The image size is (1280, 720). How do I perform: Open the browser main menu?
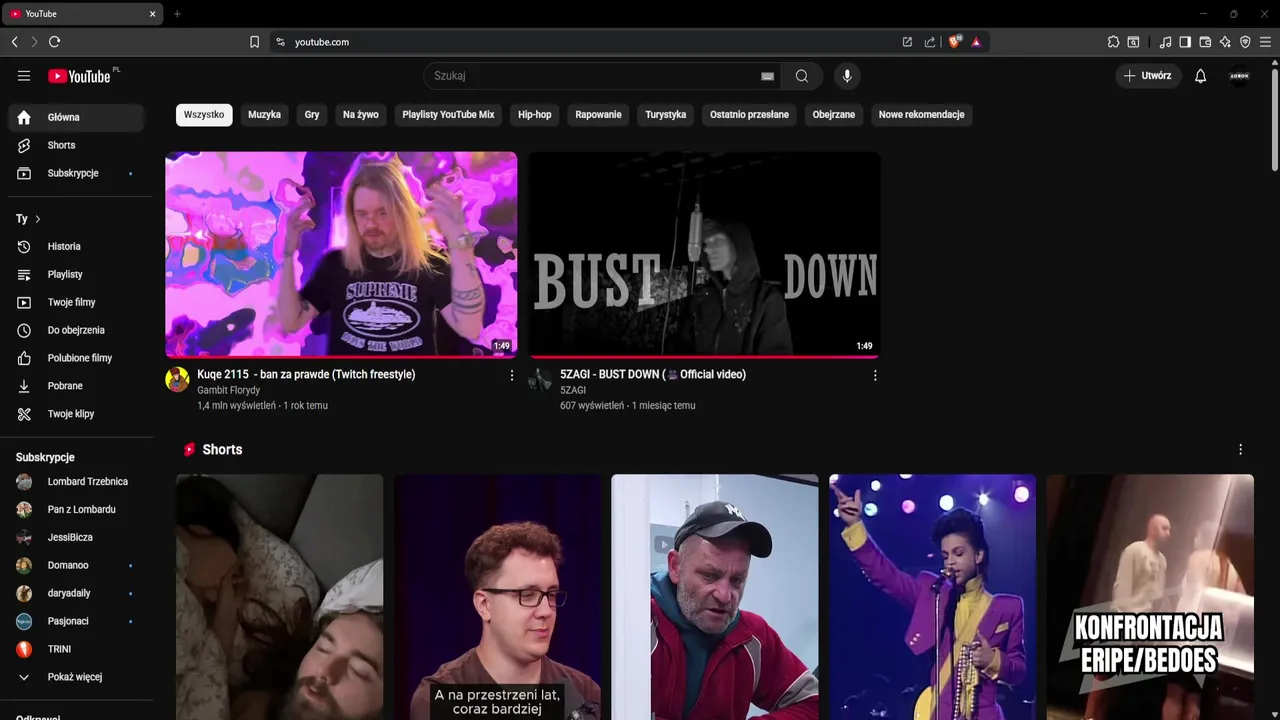[x=1265, y=42]
